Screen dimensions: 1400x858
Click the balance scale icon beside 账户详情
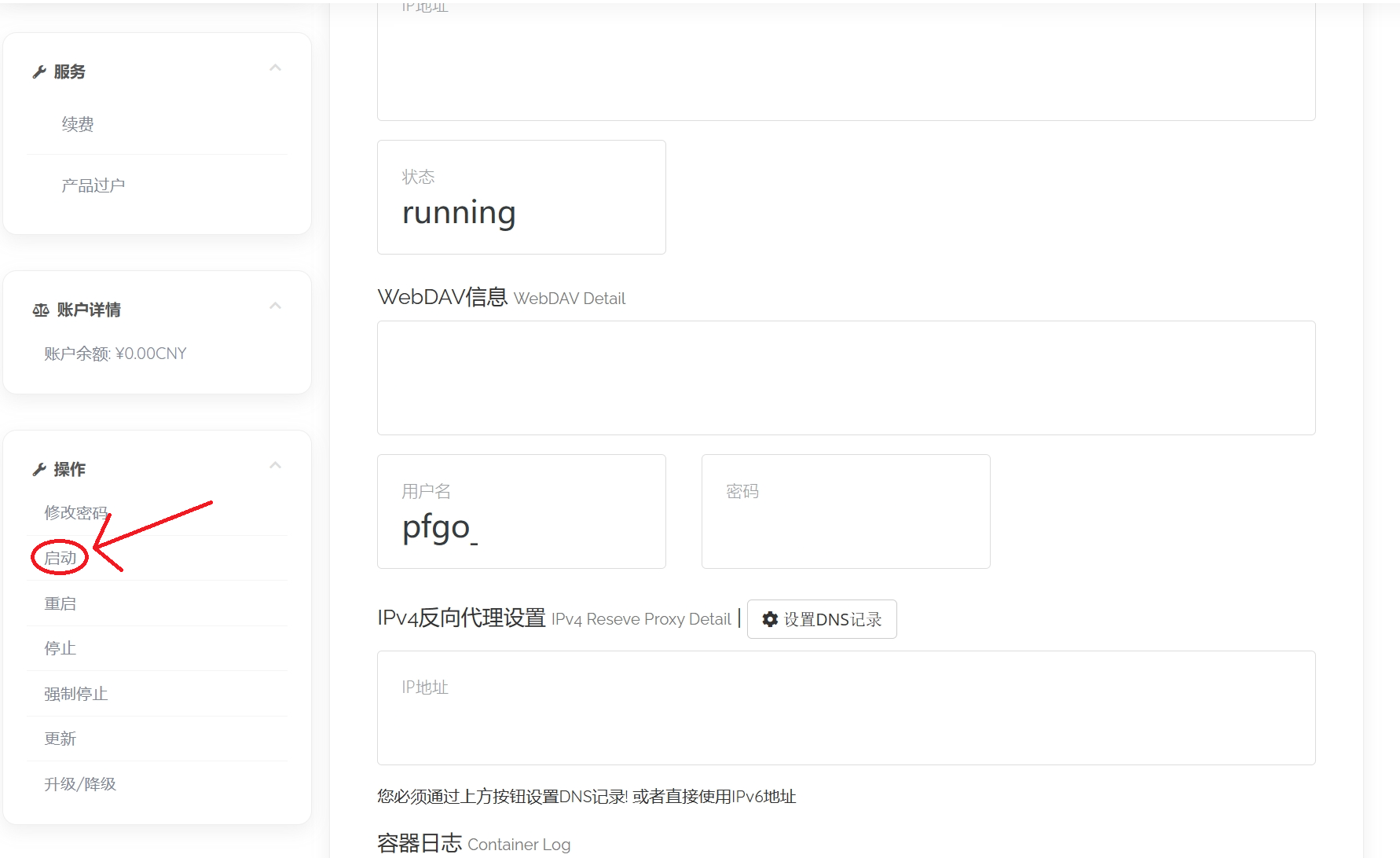pyautogui.click(x=41, y=310)
